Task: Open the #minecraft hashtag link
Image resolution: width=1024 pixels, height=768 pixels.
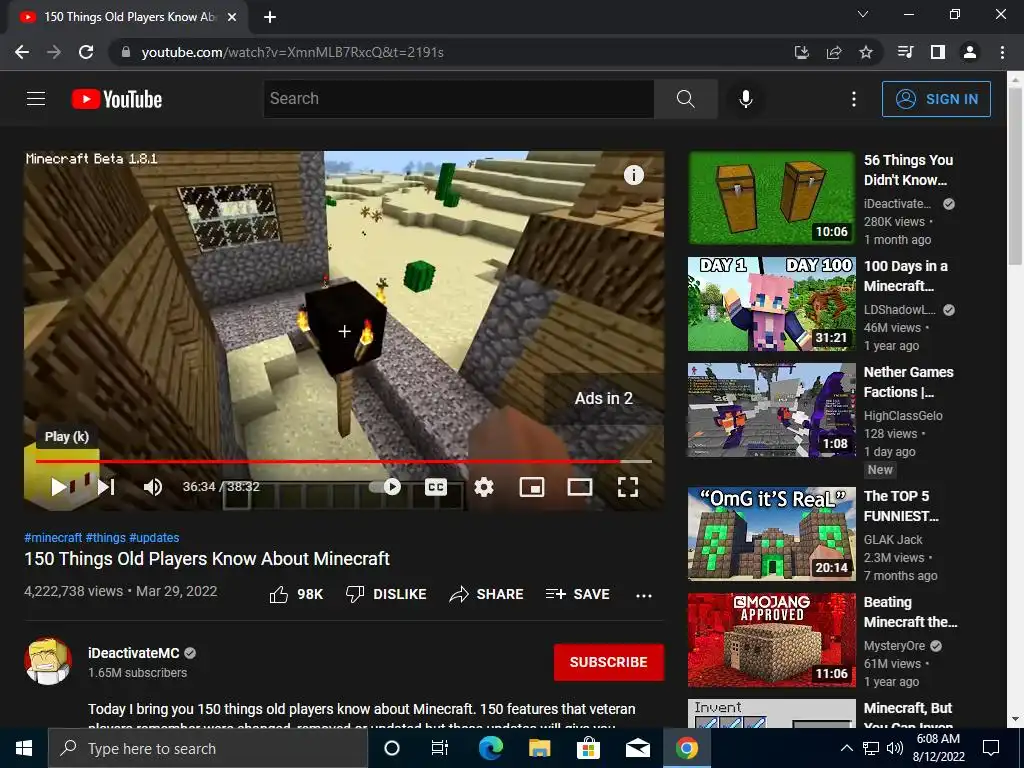Action: coord(53,537)
